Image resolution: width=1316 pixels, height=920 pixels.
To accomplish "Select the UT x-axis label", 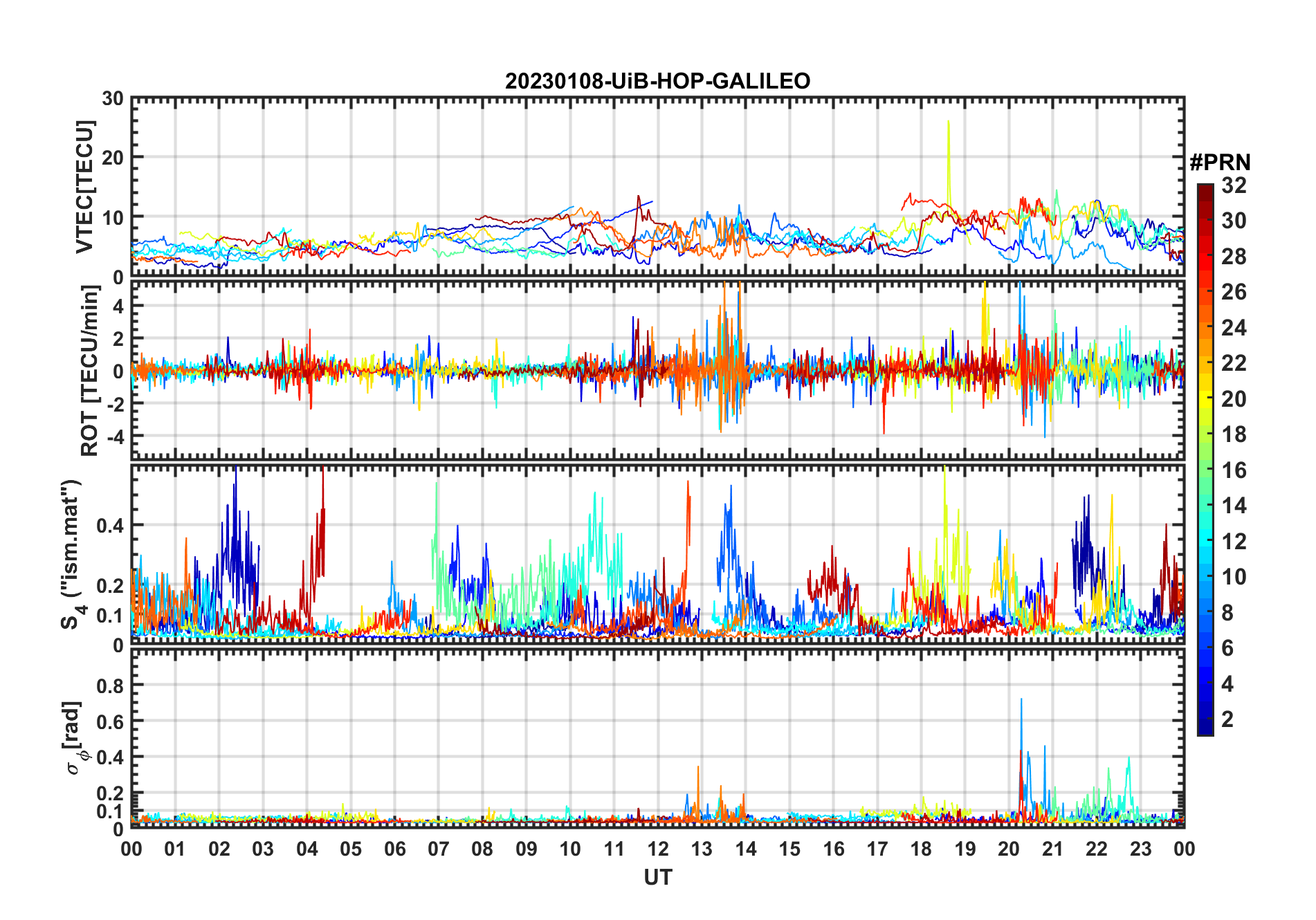I will (x=657, y=878).
